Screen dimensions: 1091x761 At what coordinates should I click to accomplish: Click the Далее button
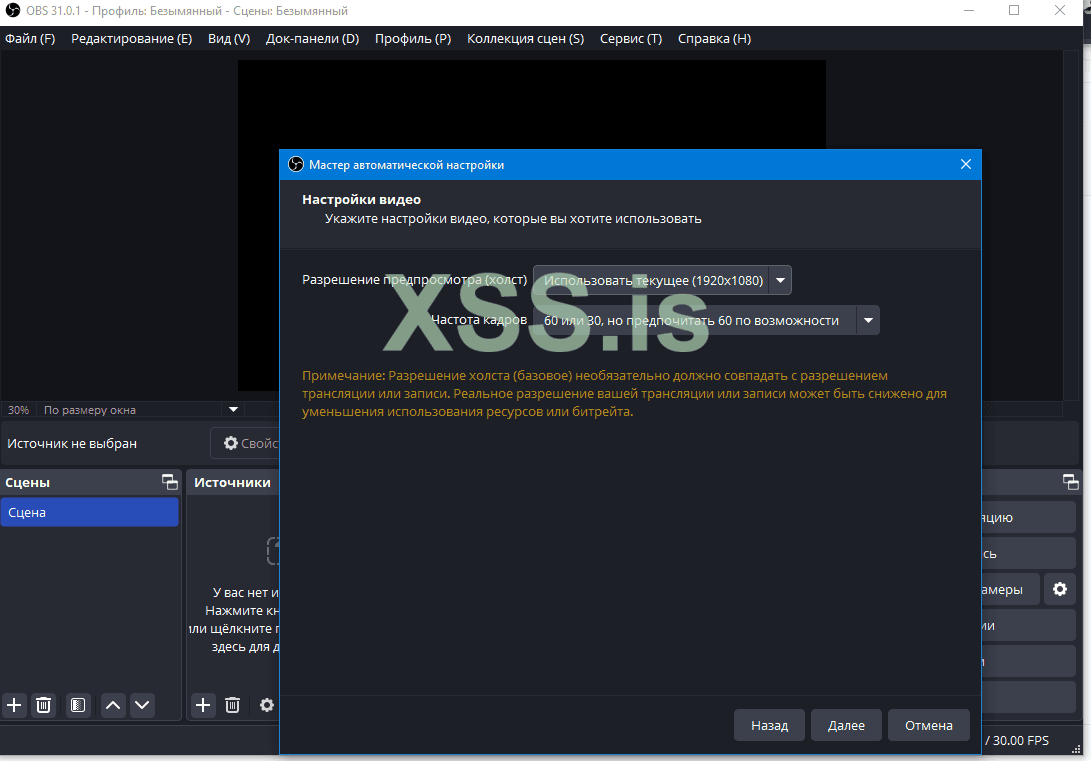846,726
